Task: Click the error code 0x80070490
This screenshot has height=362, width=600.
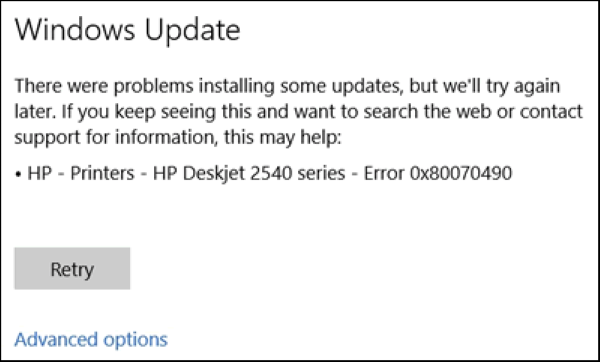Action: (461, 173)
